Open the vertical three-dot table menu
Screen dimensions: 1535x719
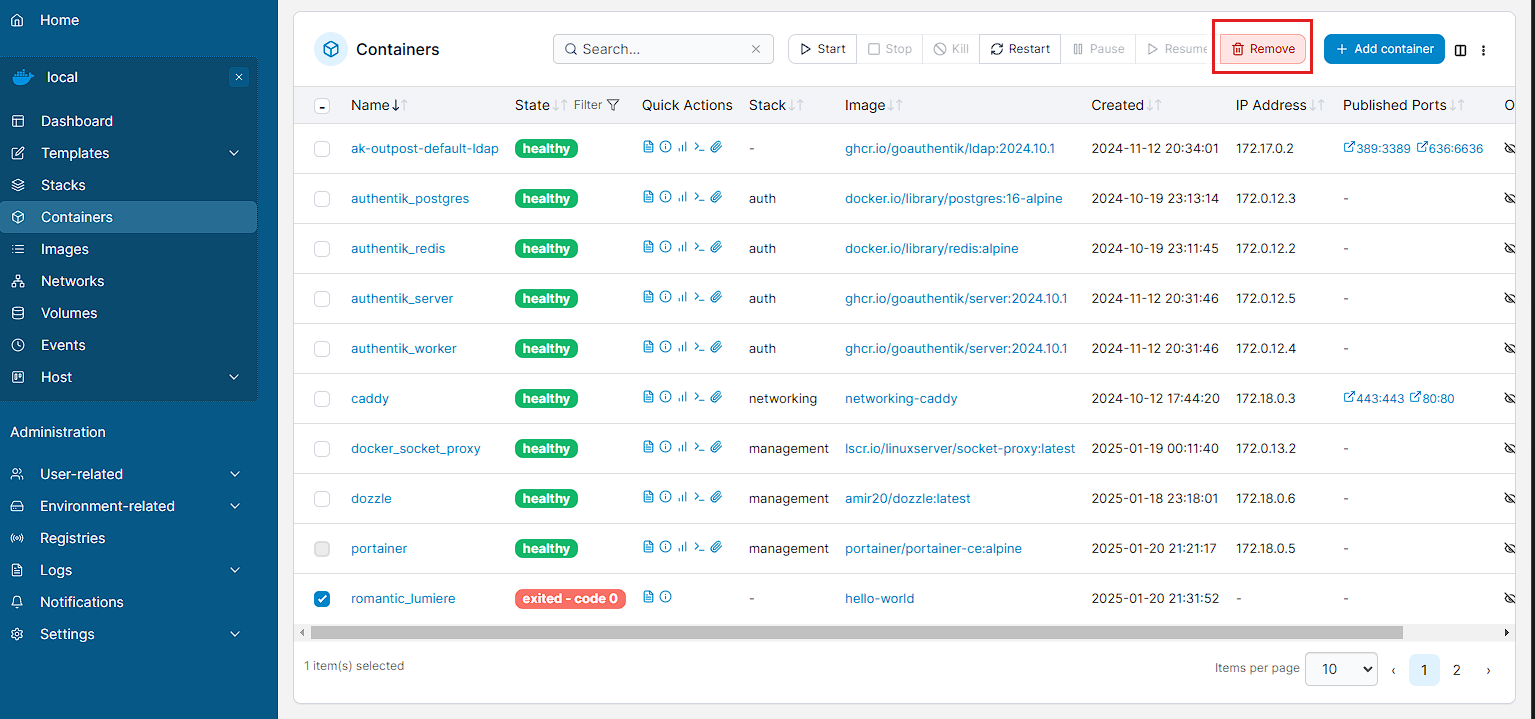coord(1484,50)
